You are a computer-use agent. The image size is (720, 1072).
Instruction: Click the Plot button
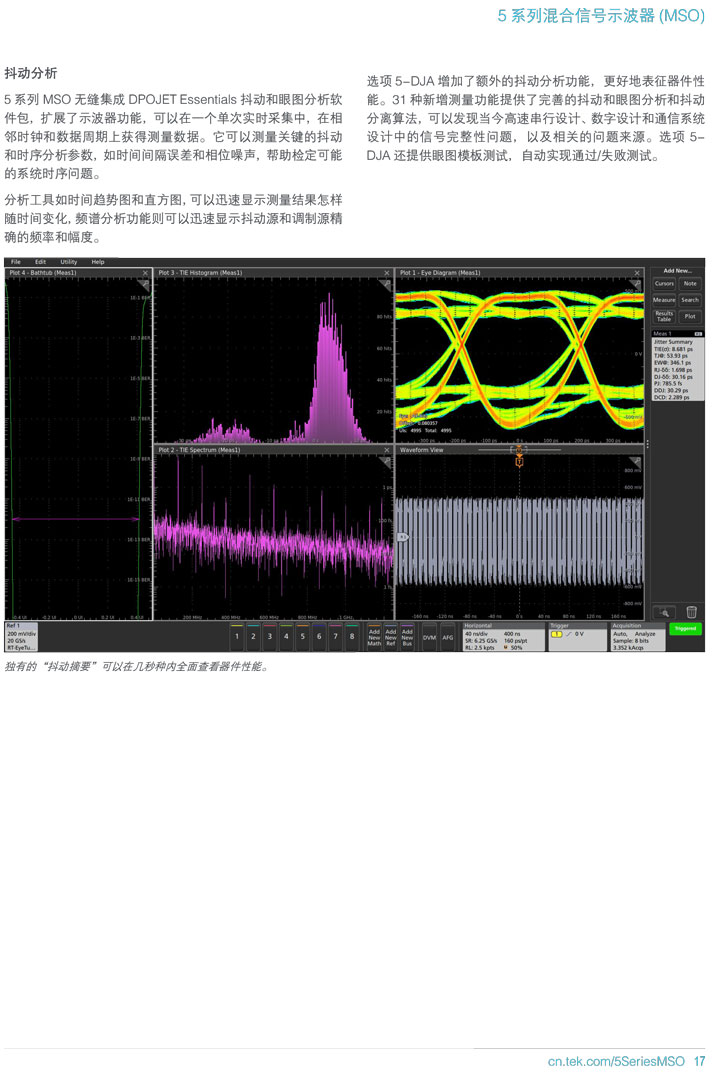[x=690, y=316]
